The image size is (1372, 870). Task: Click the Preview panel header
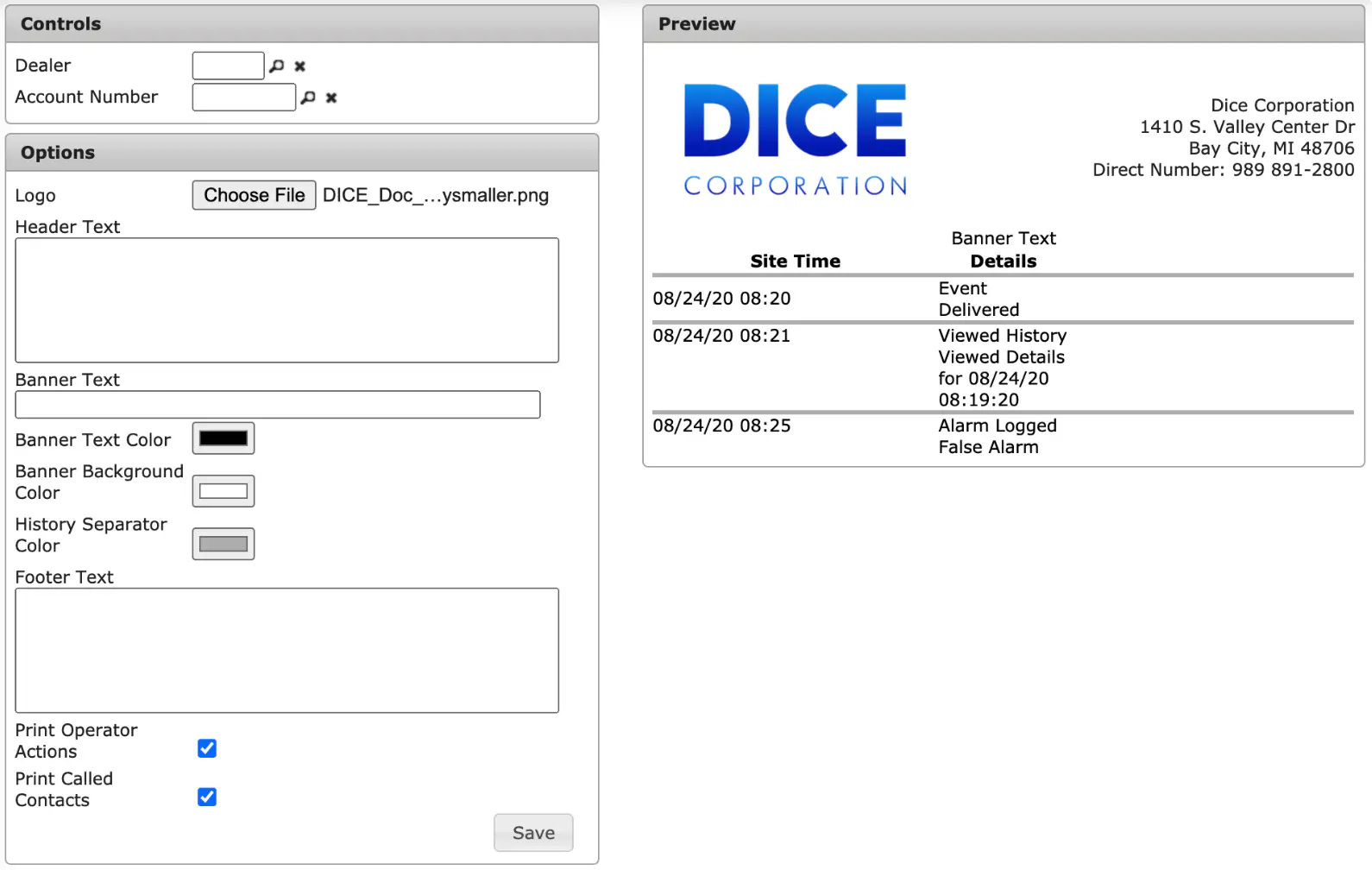(x=1004, y=24)
